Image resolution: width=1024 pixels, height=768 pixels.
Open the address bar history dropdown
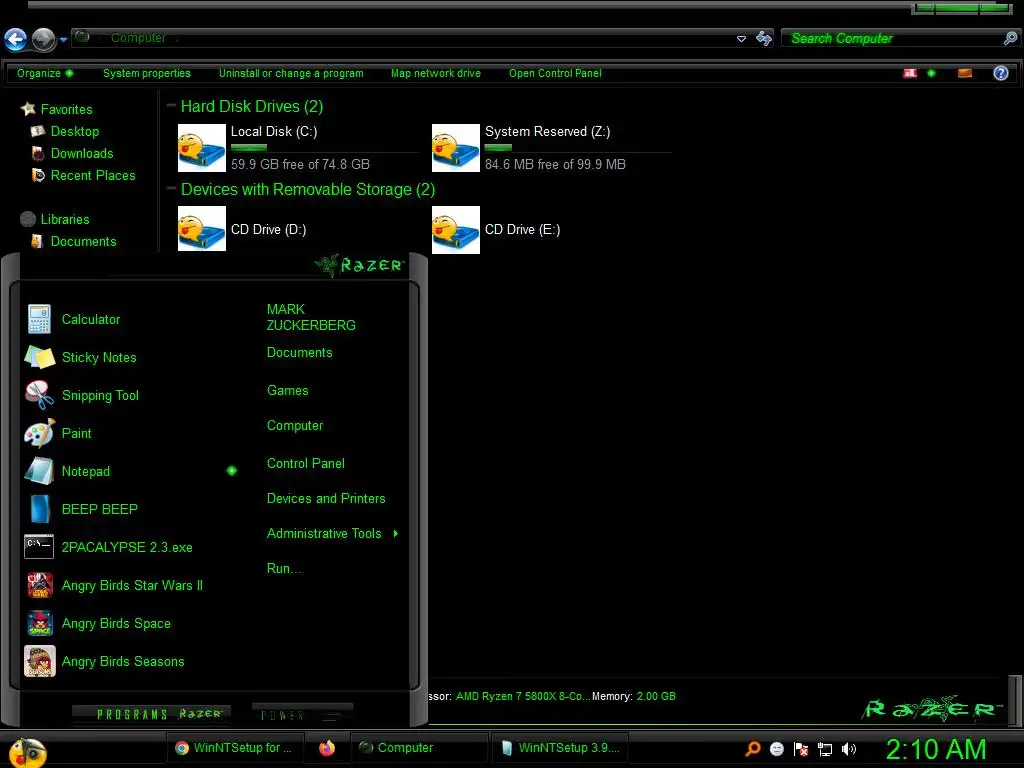coord(741,39)
